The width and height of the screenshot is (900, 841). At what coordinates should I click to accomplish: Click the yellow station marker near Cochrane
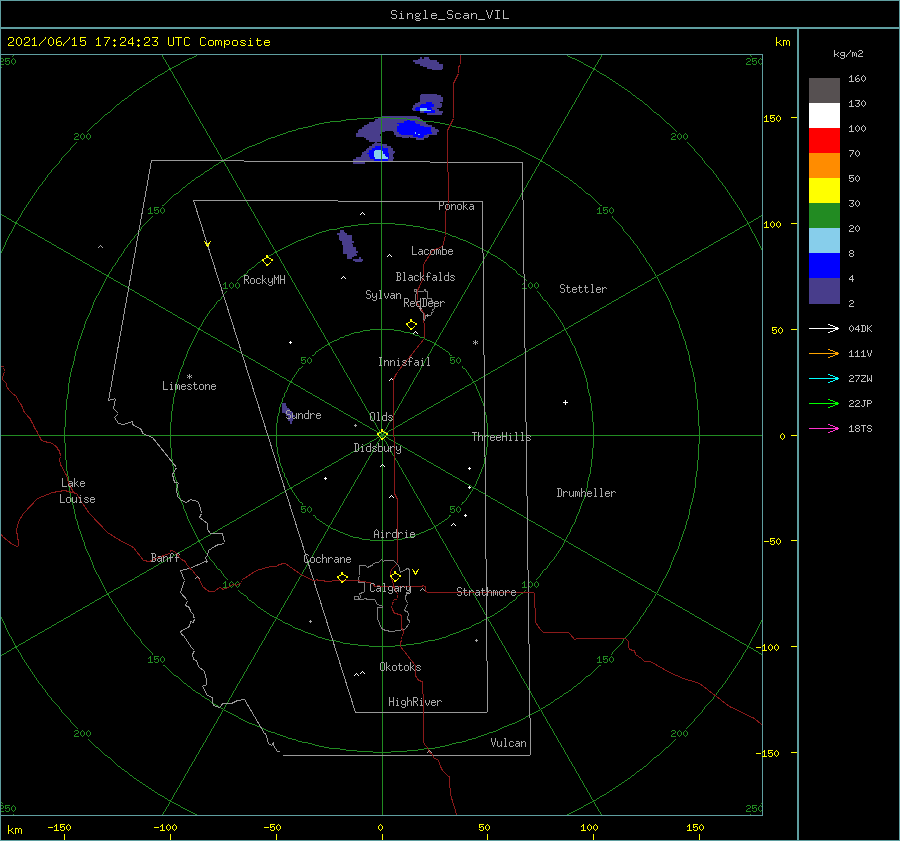[343, 577]
